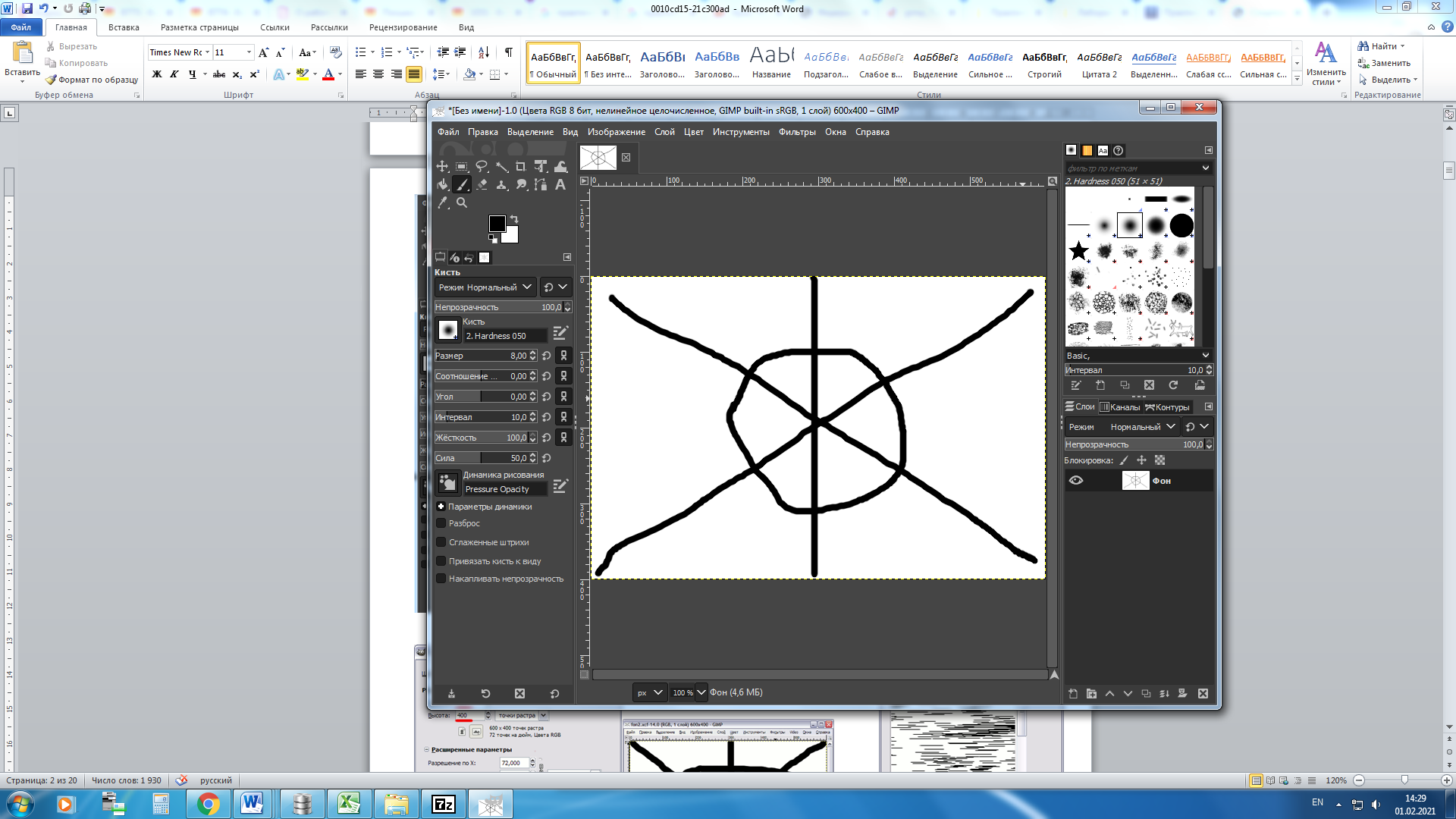Screen dimensions: 1456x819
Task: Click Найти button in Word ribbon
Action: (x=1380, y=46)
